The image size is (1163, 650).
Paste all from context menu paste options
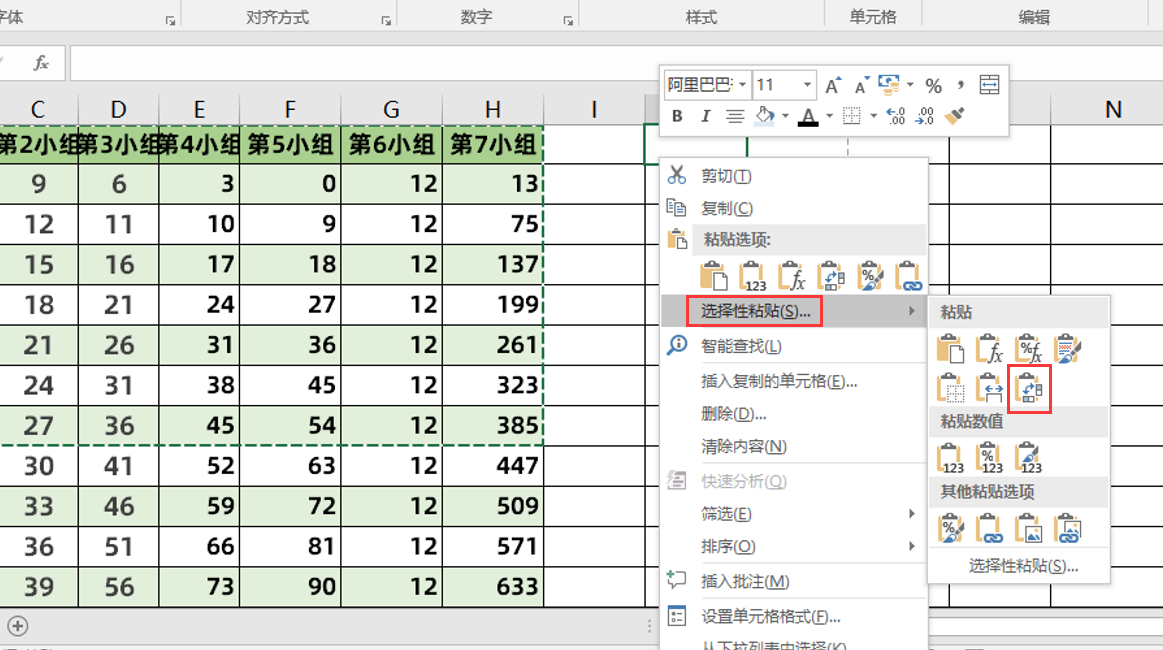point(714,276)
